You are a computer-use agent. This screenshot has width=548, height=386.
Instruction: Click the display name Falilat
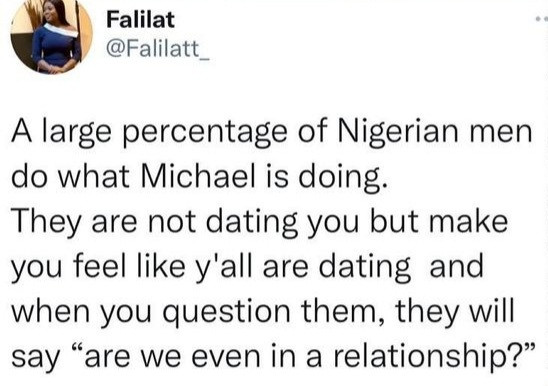[140, 20]
